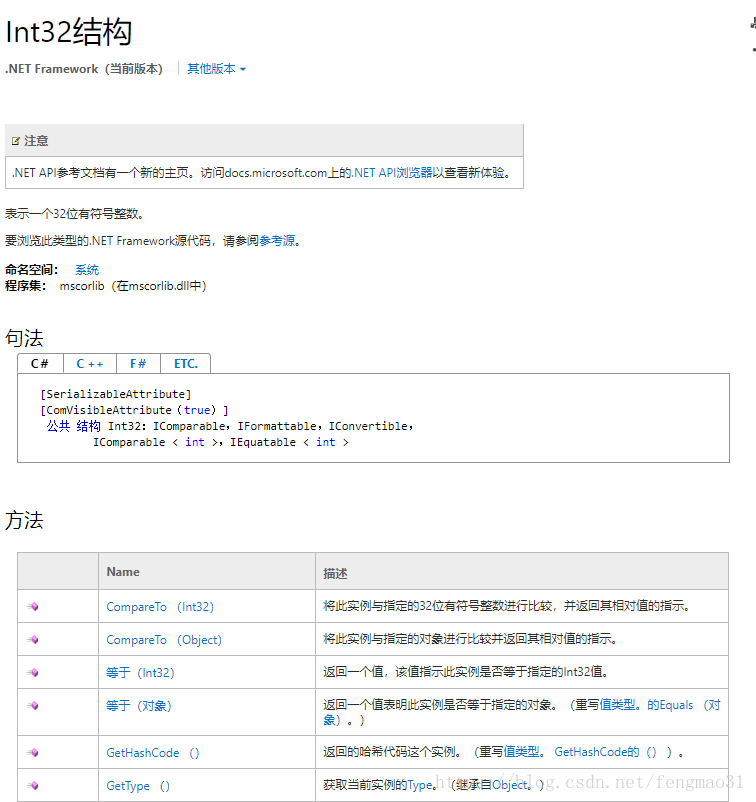Viewport: 756px width, 802px height.
Task: Open the GetHashCode () method link
Action: click(153, 753)
